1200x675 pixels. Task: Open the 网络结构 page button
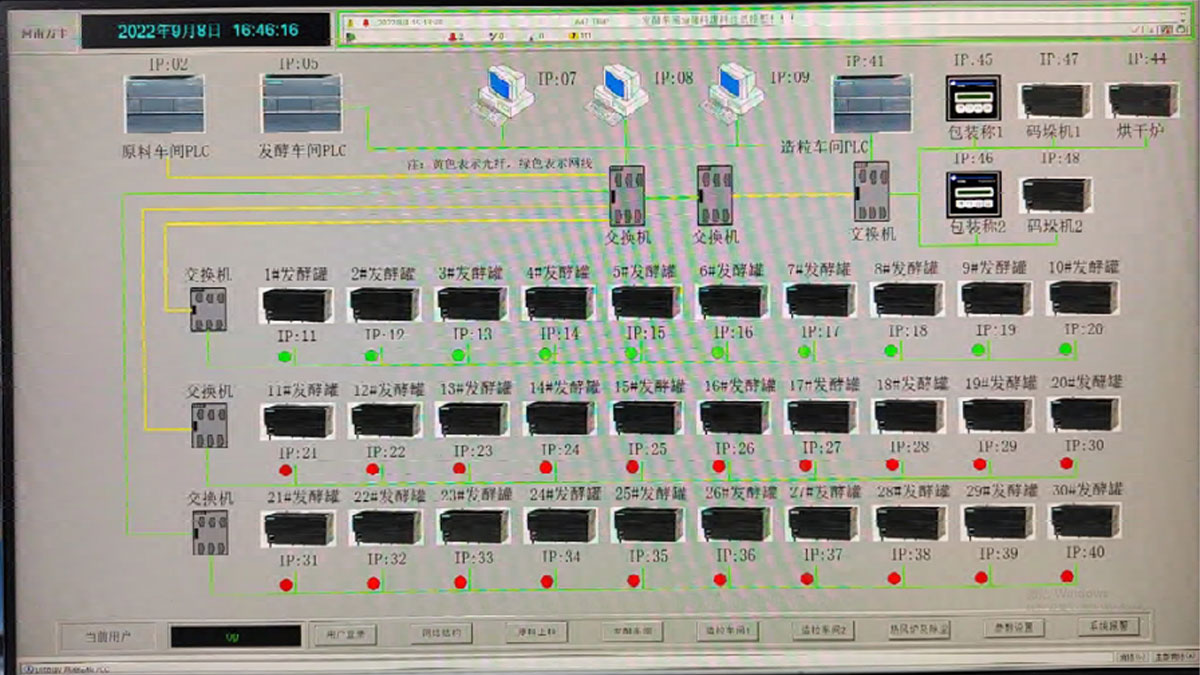442,632
